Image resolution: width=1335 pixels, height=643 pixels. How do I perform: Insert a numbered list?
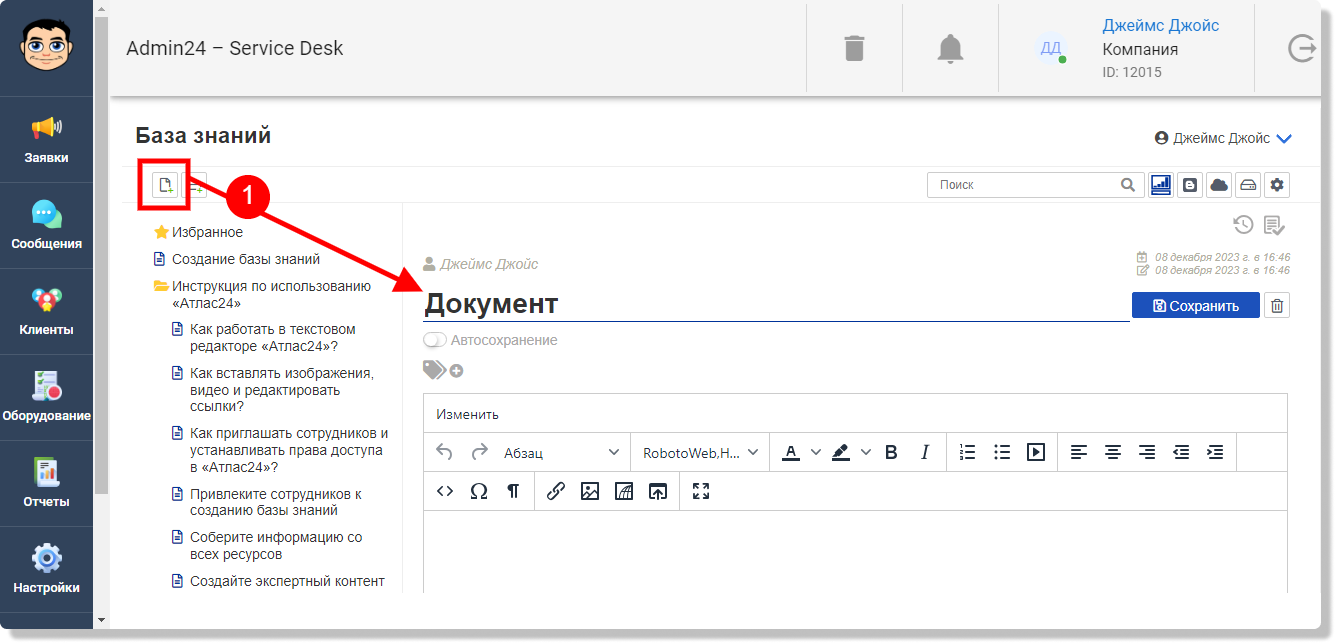coord(967,452)
